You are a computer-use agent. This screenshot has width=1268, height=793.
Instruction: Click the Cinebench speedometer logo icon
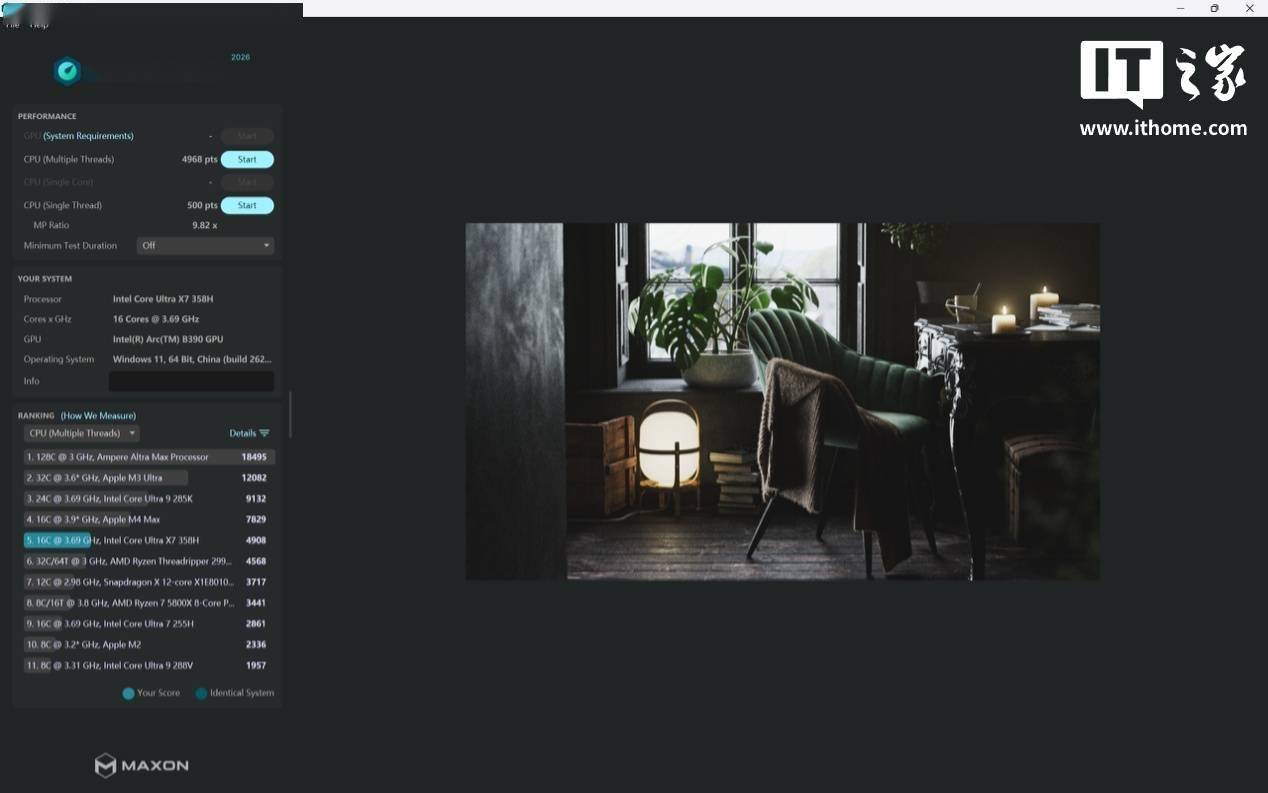coord(67,72)
